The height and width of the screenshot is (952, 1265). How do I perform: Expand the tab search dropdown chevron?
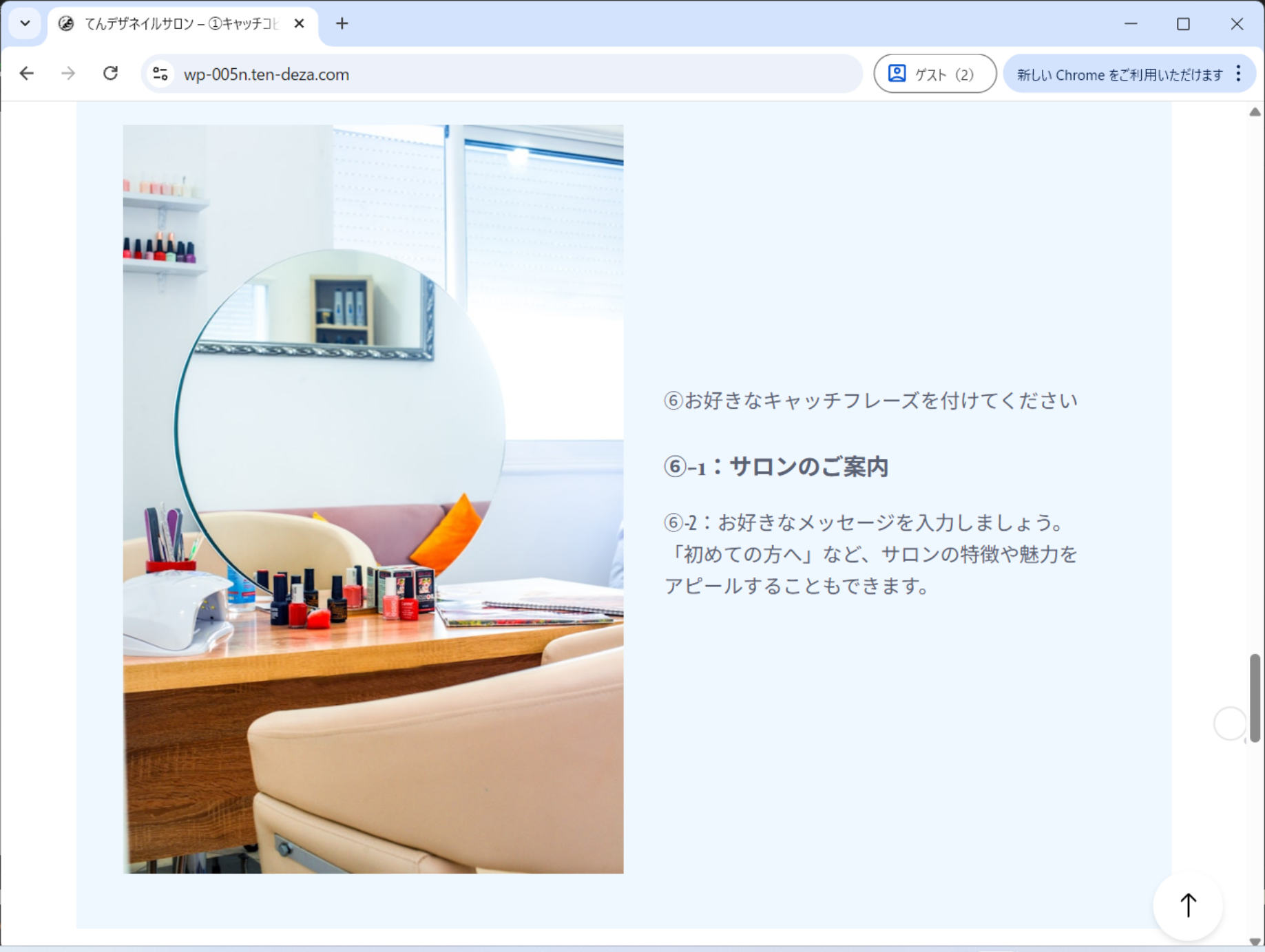point(25,24)
